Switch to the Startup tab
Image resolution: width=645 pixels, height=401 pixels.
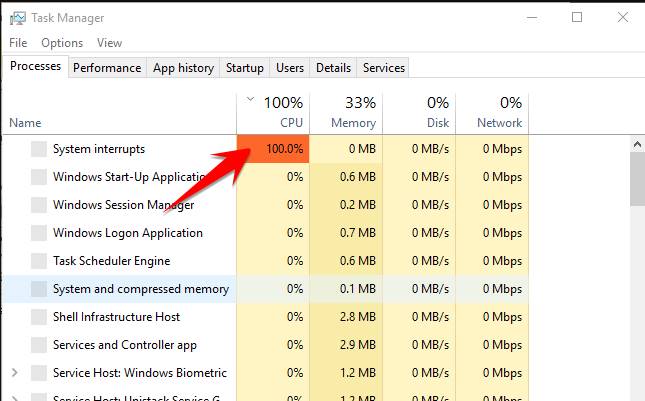click(x=245, y=68)
